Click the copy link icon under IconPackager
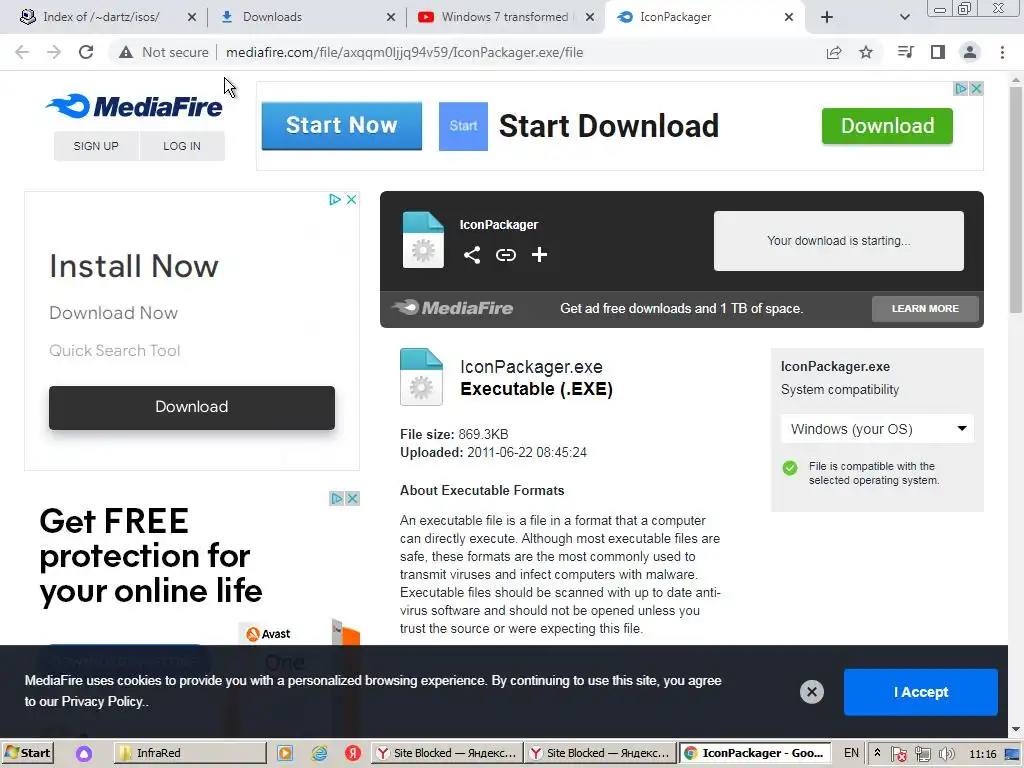Viewport: 1024px width, 768px height. (505, 255)
